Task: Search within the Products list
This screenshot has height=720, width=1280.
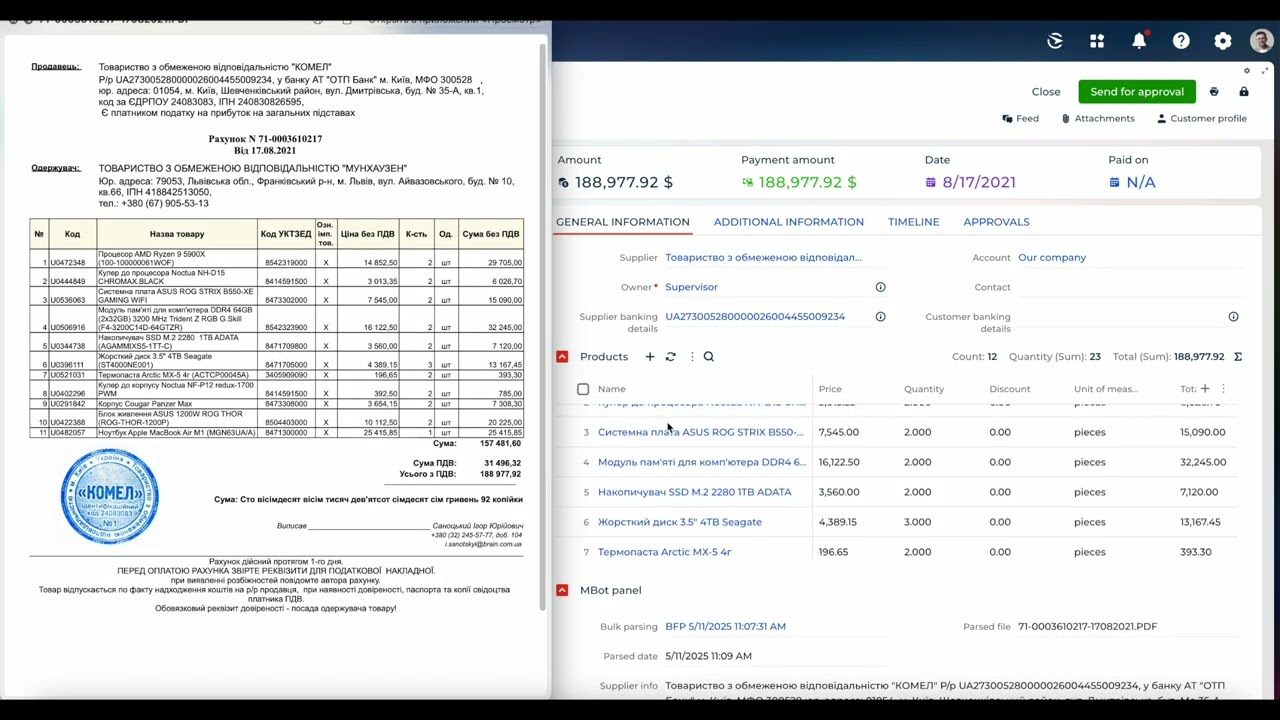Action: [709, 357]
